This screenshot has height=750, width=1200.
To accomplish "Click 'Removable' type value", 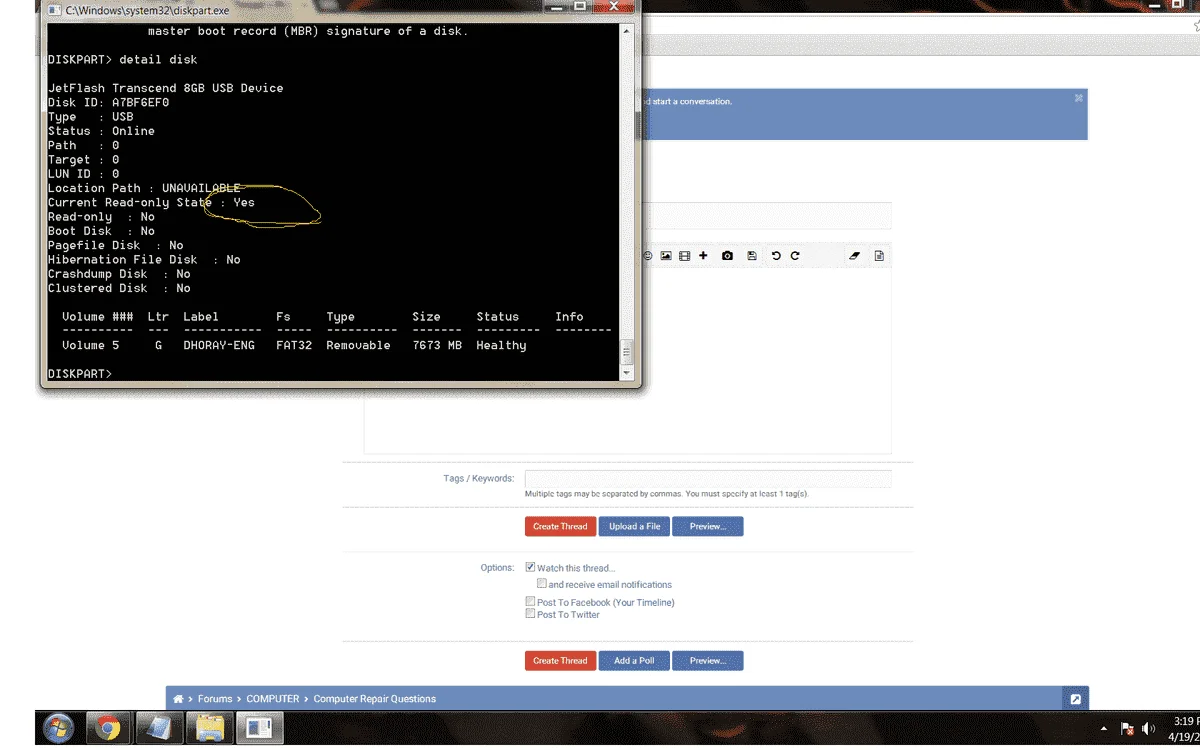I will 358,345.
